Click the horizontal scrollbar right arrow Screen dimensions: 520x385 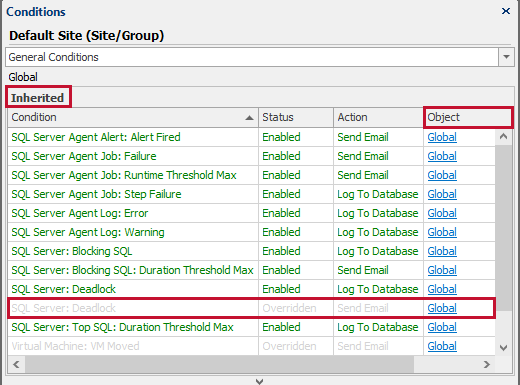coord(487,364)
